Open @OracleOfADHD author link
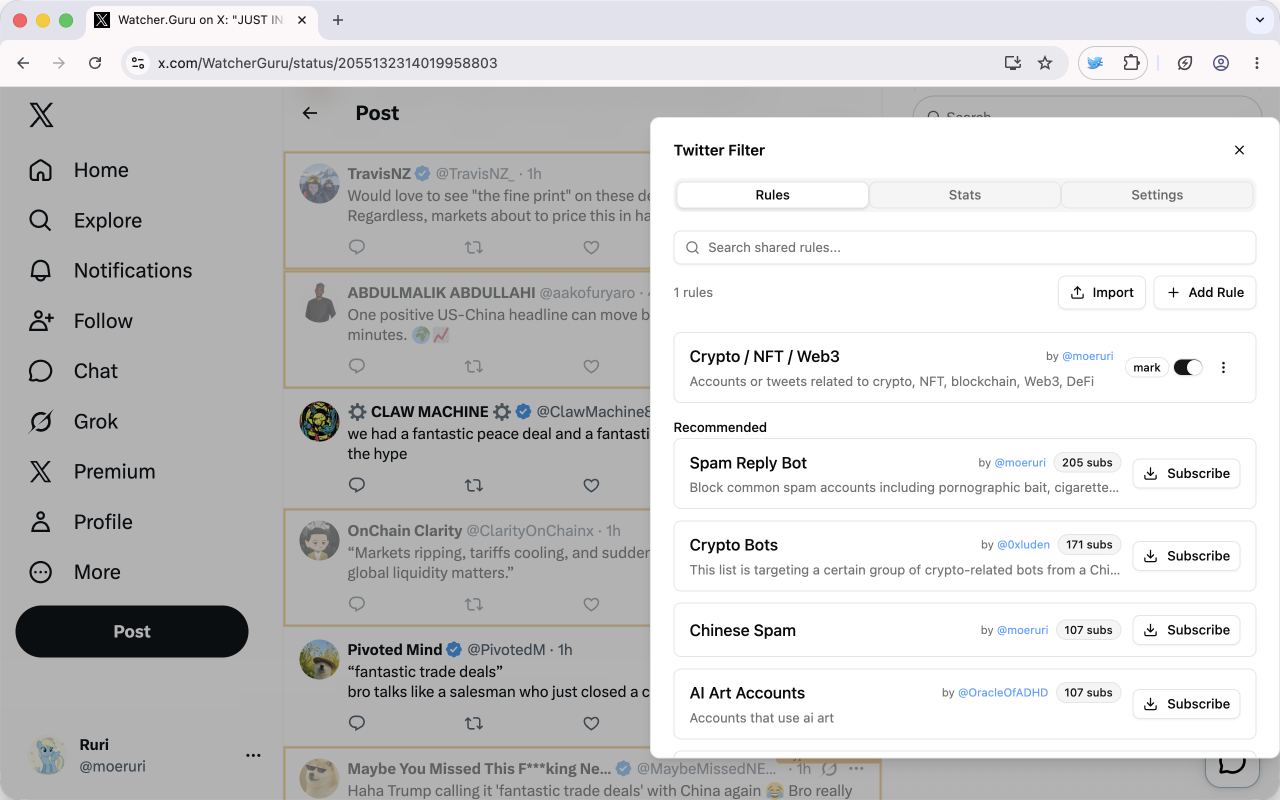1280x800 pixels. [1003, 693]
